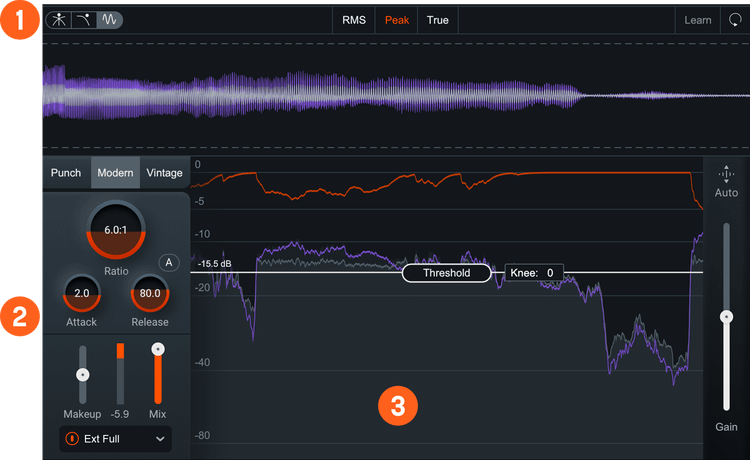Select the Punch compressor mode
Image resolution: width=750 pixels, height=460 pixels.
click(x=66, y=173)
